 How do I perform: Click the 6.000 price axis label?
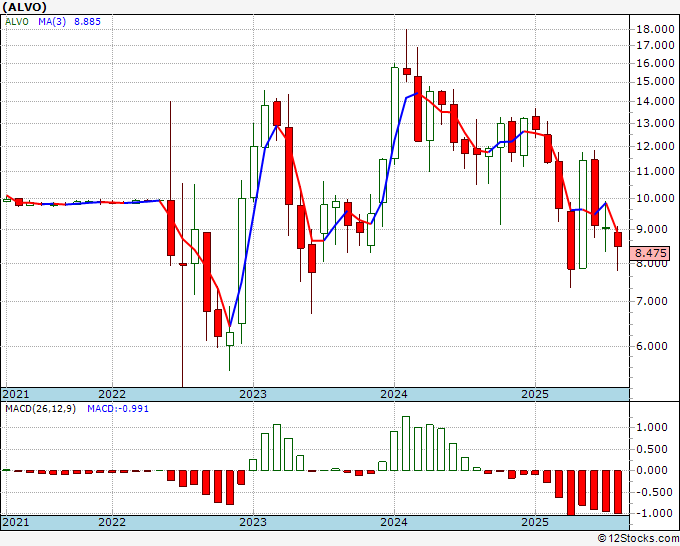coord(652,346)
